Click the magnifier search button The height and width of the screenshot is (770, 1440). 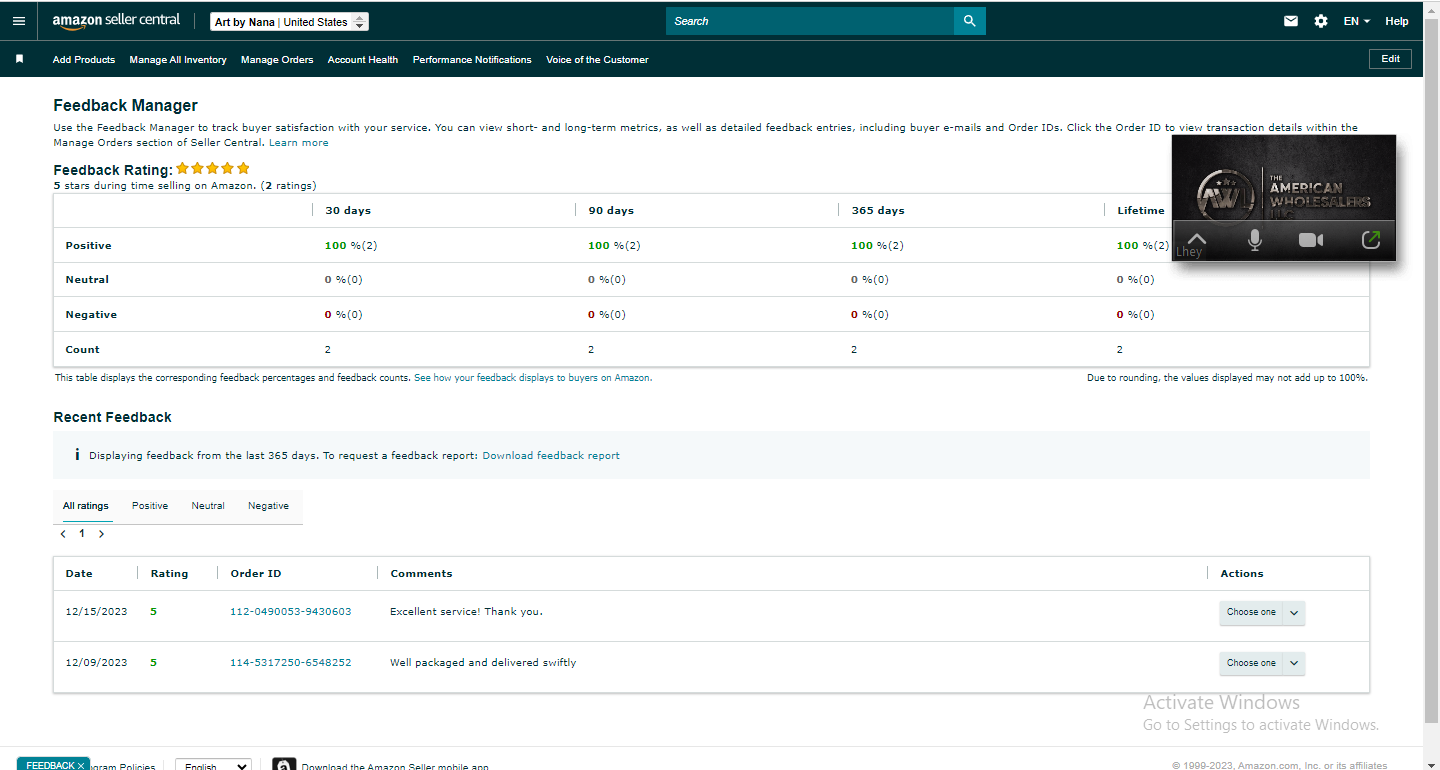[969, 21]
